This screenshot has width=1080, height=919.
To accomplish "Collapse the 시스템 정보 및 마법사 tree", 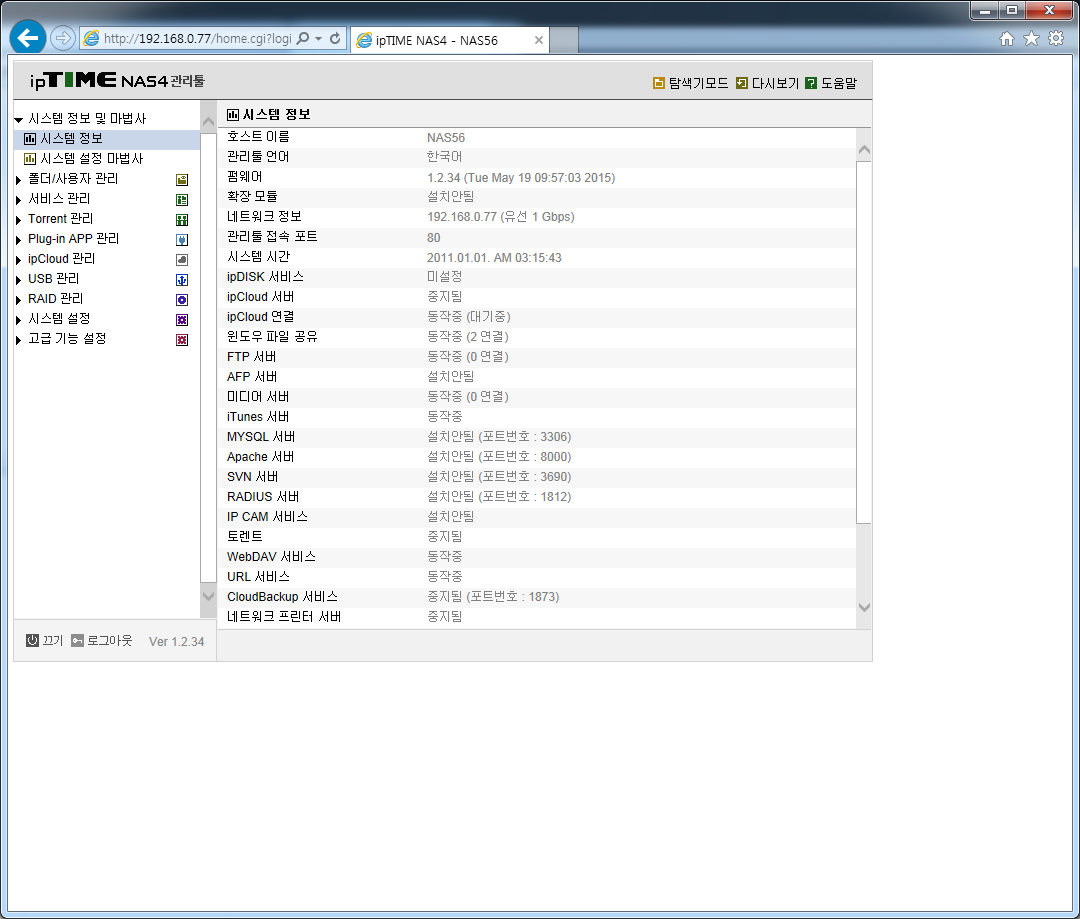I will coord(19,120).
